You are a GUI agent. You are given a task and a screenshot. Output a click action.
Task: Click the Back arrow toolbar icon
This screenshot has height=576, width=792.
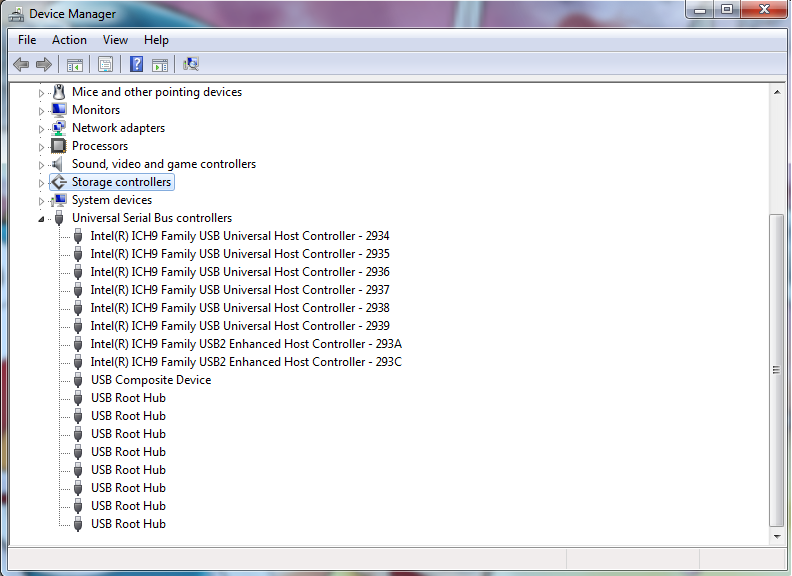[21, 64]
